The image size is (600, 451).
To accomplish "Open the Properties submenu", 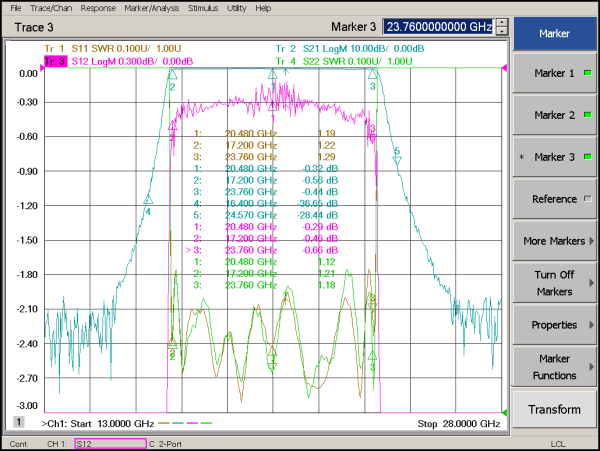I will [555, 325].
